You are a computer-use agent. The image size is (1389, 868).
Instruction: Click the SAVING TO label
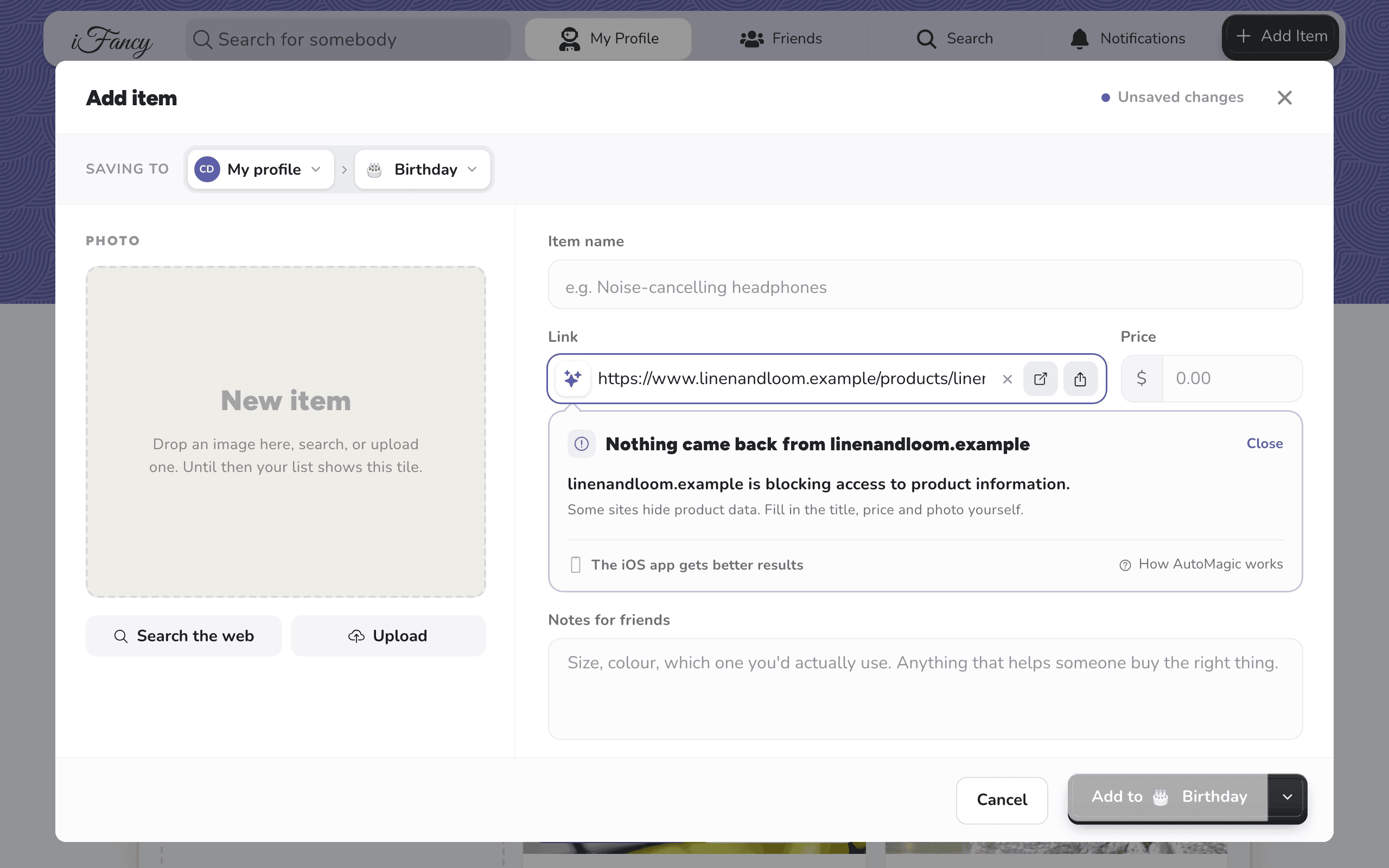click(128, 169)
